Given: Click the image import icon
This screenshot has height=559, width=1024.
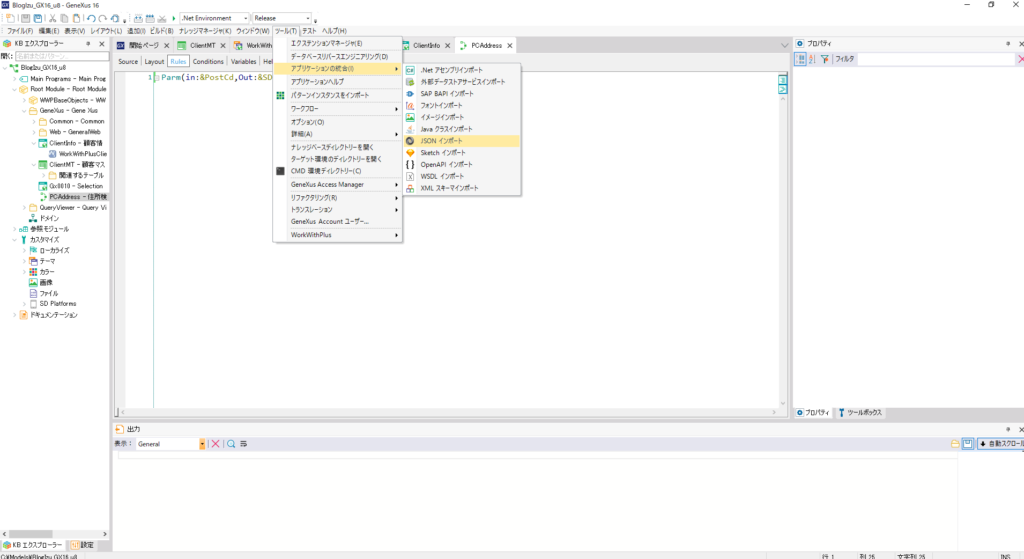Looking at the screenshot, I should 410,117.
